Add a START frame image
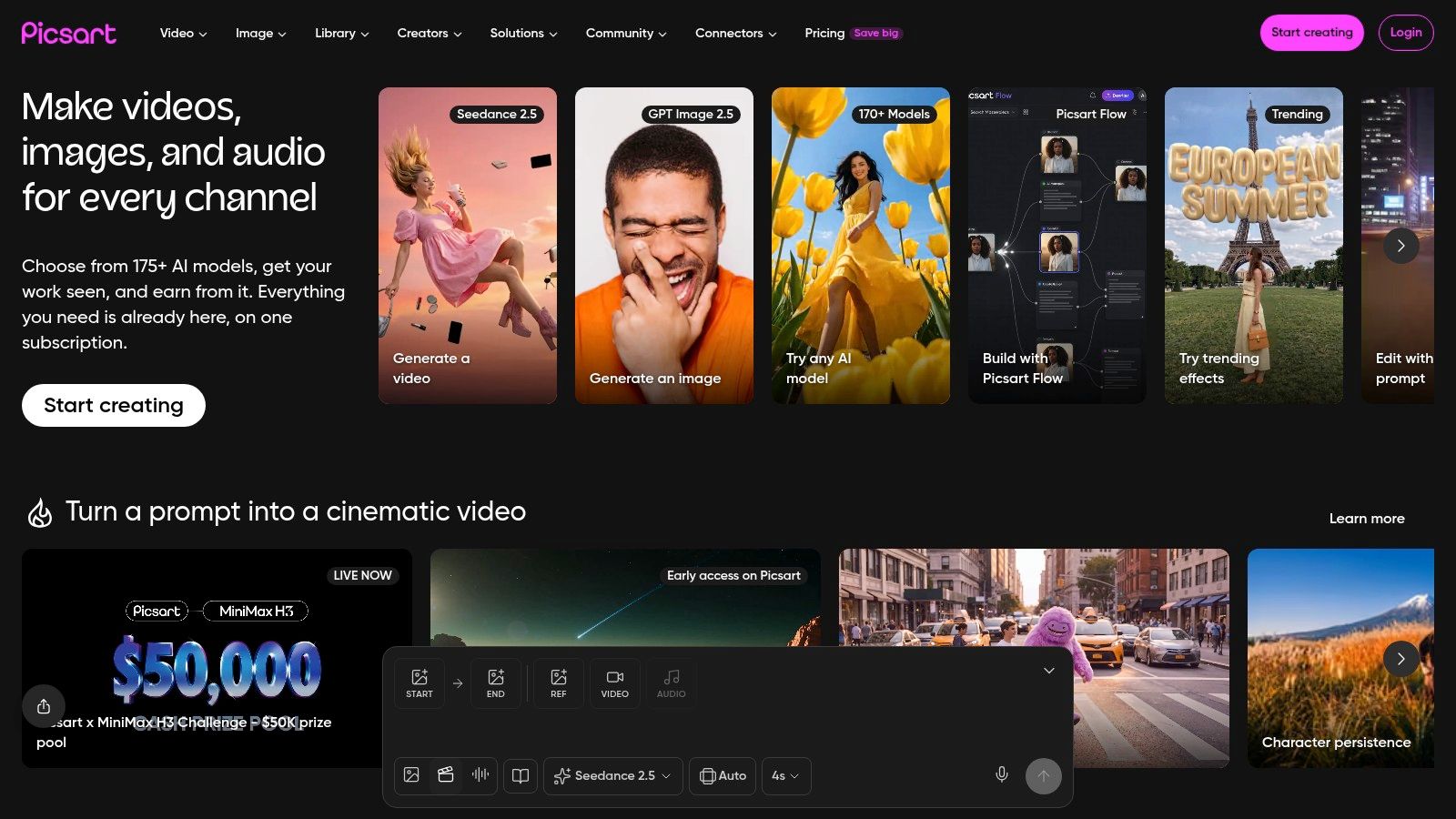 click(420, 682)
